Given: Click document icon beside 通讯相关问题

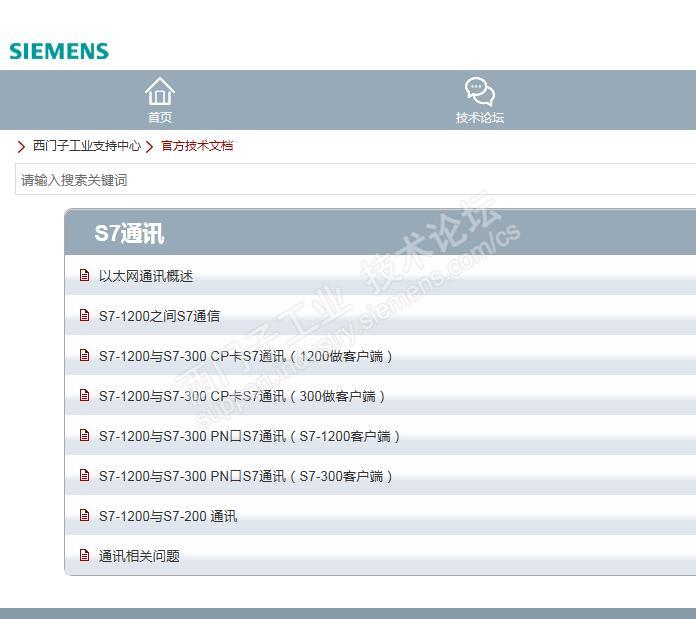Looking at the screenshot, I should pos(84,555).
